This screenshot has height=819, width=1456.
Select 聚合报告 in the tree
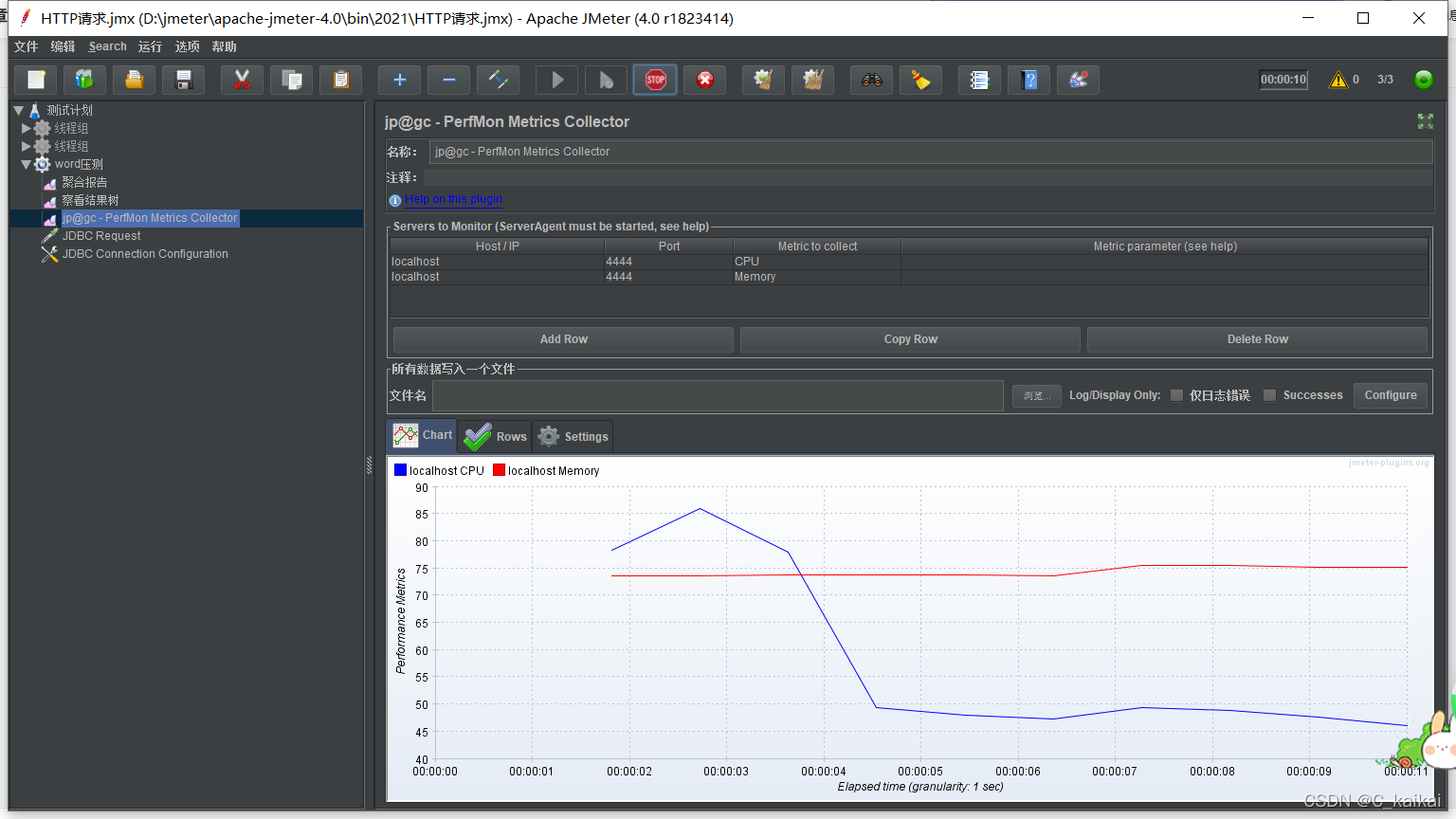84,182
